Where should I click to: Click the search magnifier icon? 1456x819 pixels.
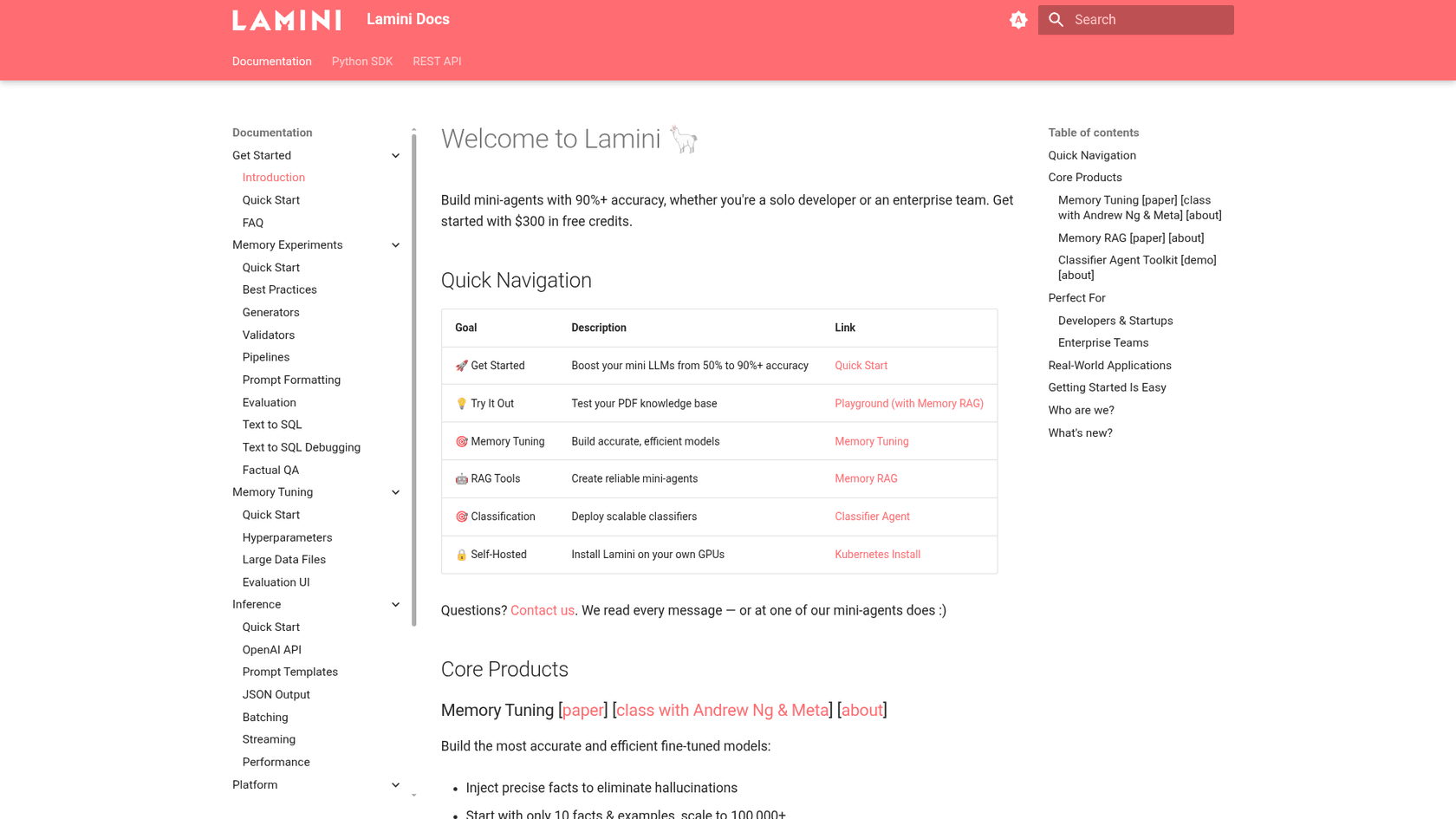(x=1056, y=20)
